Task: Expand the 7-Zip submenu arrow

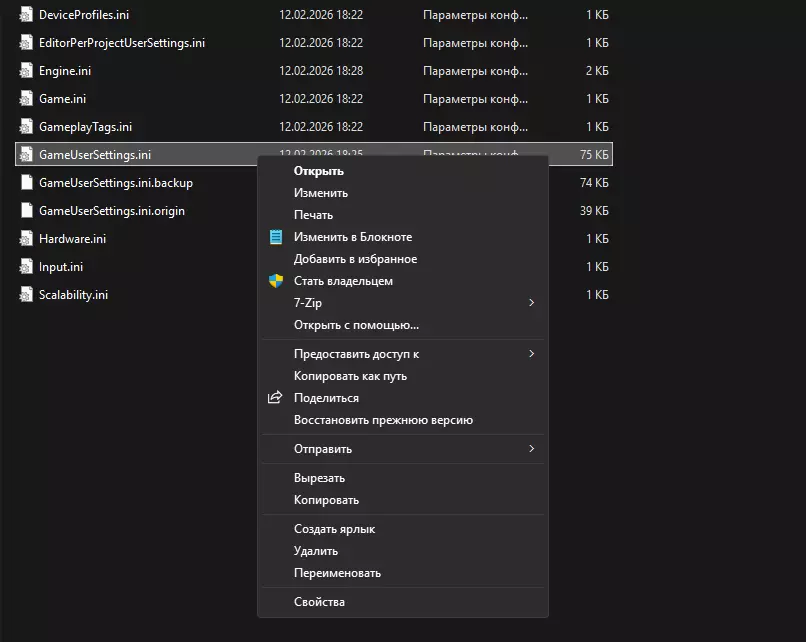Action: click(531, 303)
